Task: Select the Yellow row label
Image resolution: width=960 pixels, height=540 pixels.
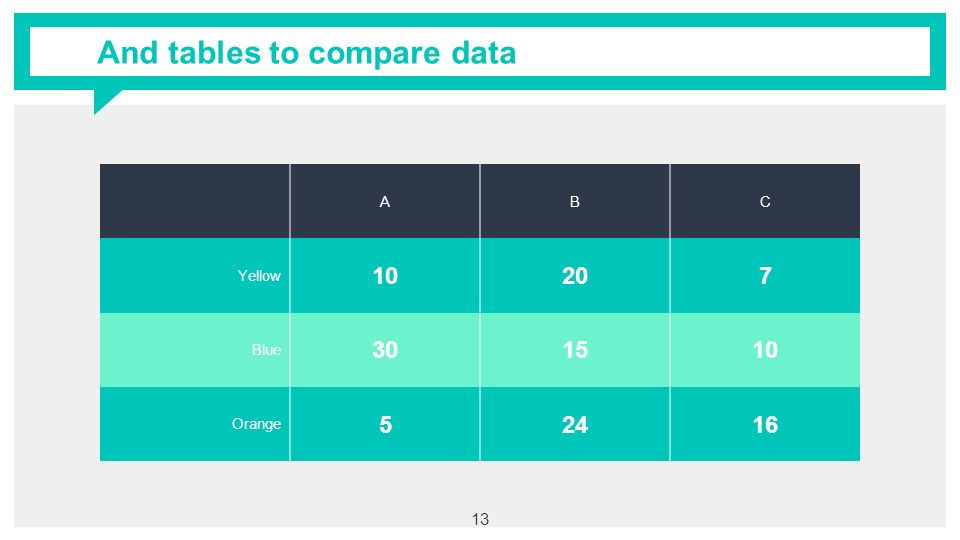Action: 259,276
